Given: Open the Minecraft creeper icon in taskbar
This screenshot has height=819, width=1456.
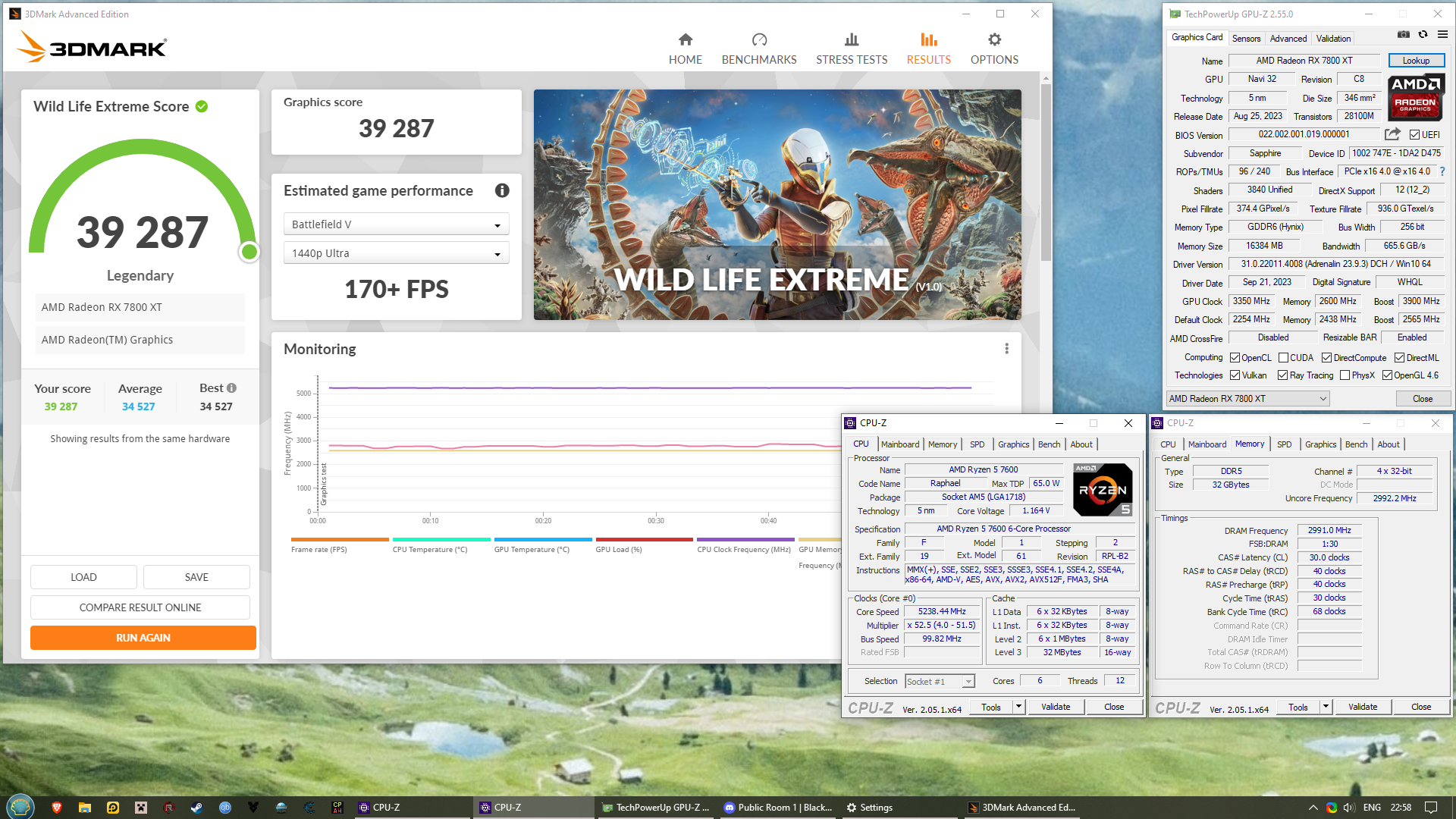Looking at the screenshot, I should tap(140, 808).
